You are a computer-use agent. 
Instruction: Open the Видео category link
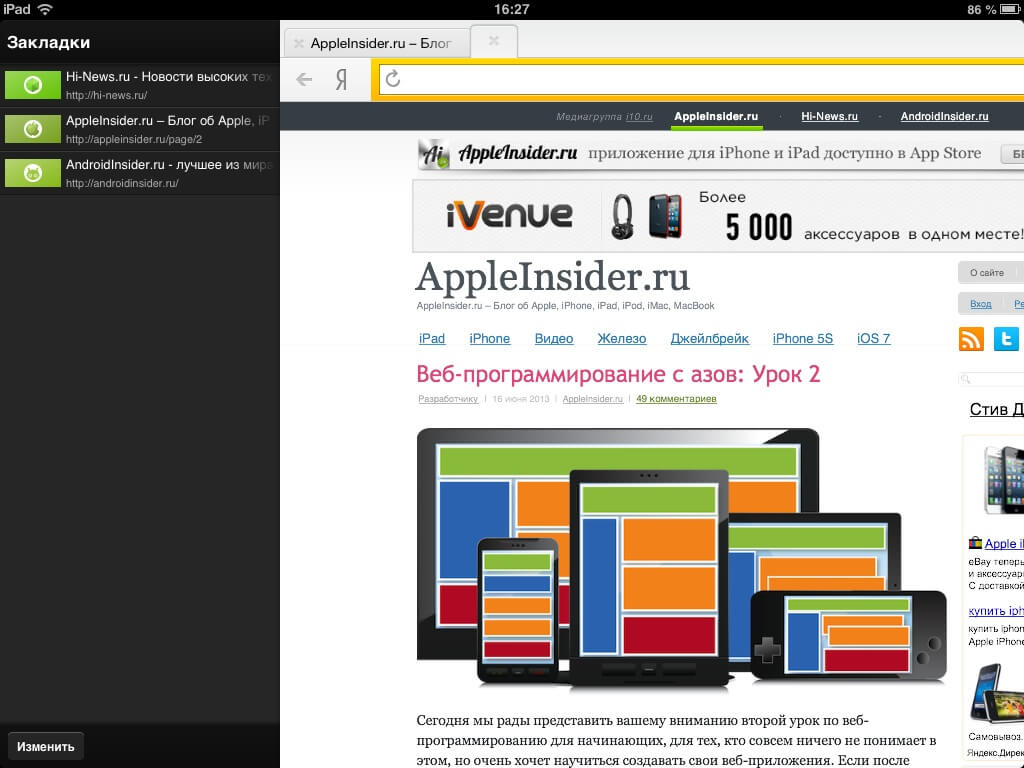(x=554, y=338)
